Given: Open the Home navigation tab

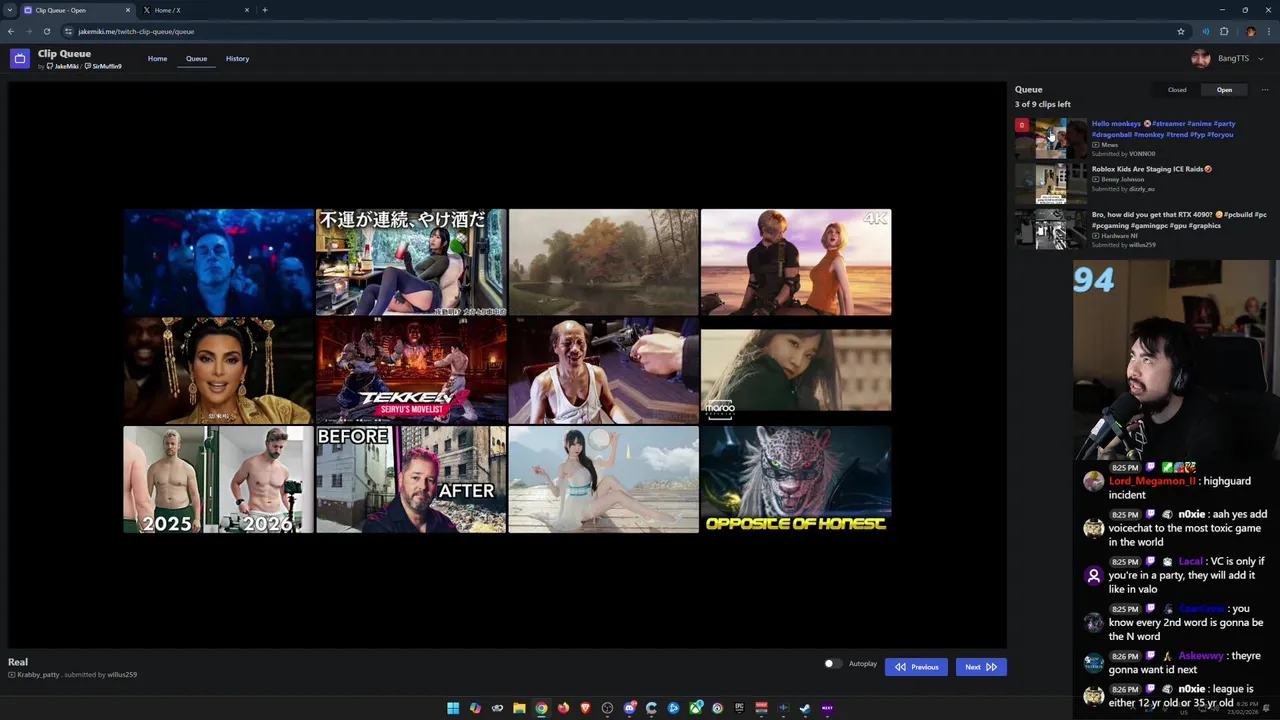Looking at the screenshot, I should pos(158,59).
